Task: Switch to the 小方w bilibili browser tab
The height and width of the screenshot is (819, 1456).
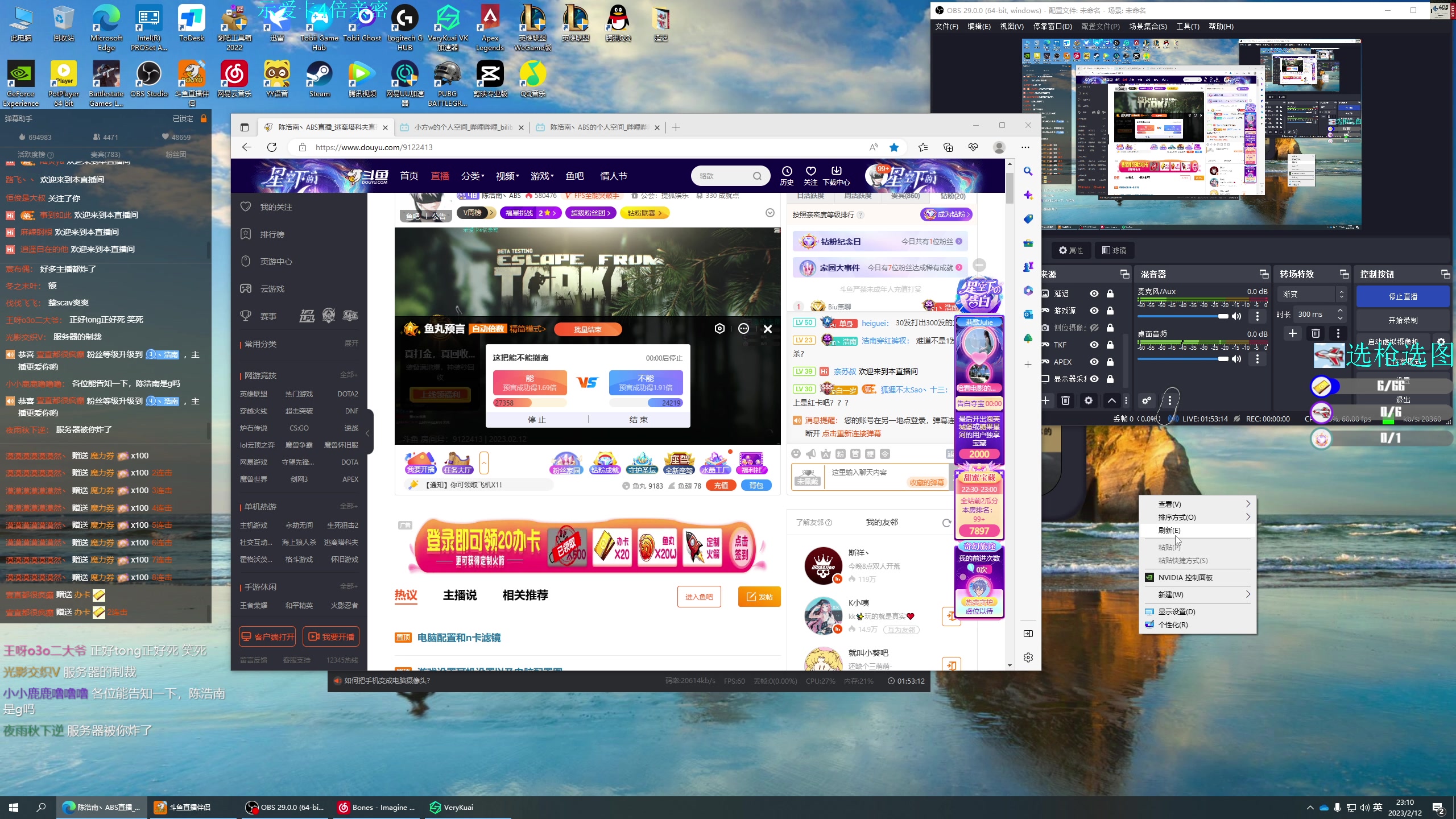Action: tap(461, 127)
